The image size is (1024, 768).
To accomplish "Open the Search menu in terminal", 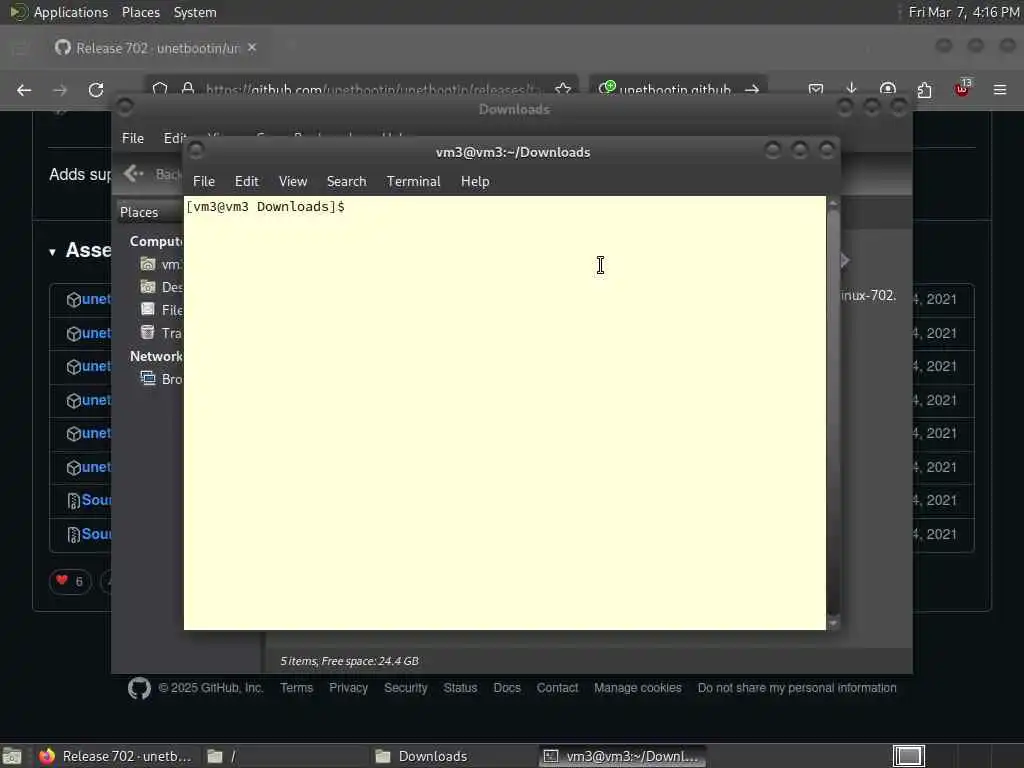I will (346, 182).
